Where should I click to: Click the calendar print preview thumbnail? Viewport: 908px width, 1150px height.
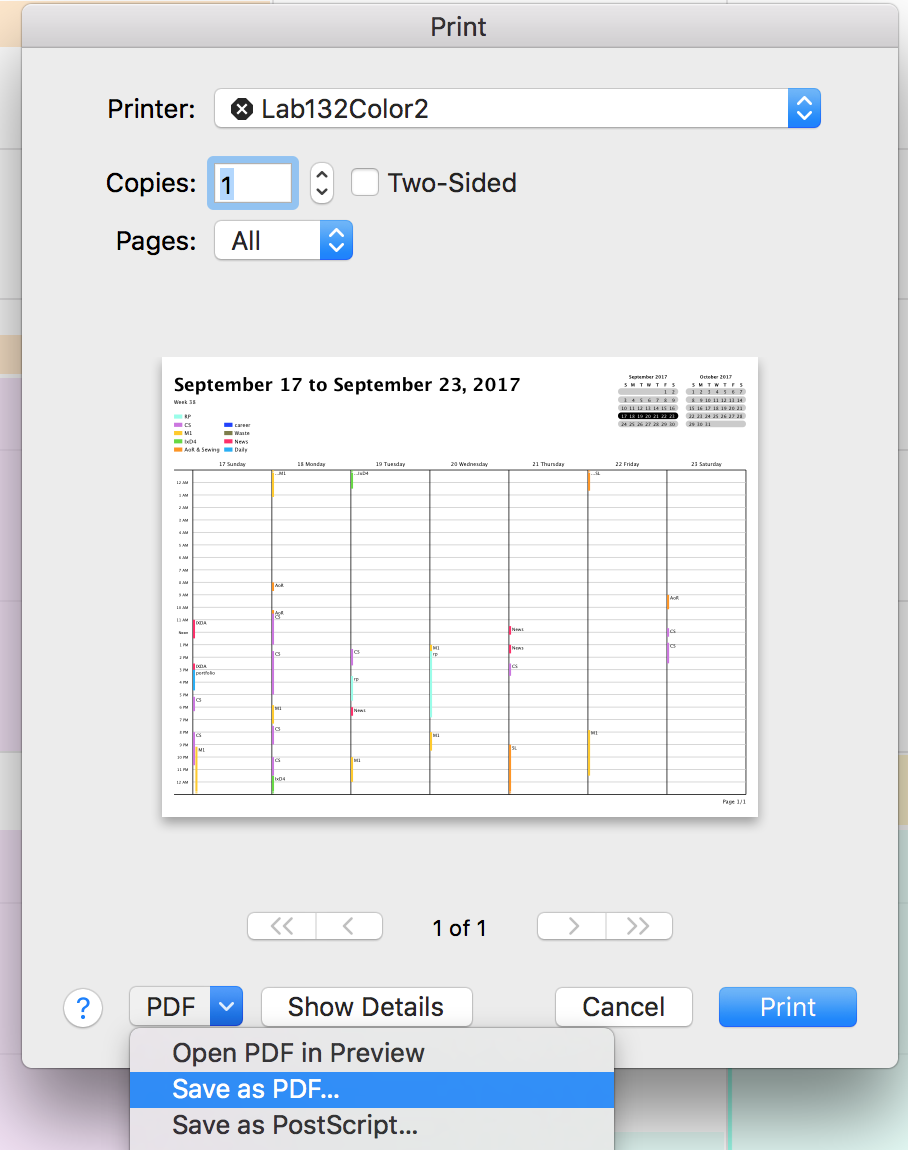(x=460, y=587)
